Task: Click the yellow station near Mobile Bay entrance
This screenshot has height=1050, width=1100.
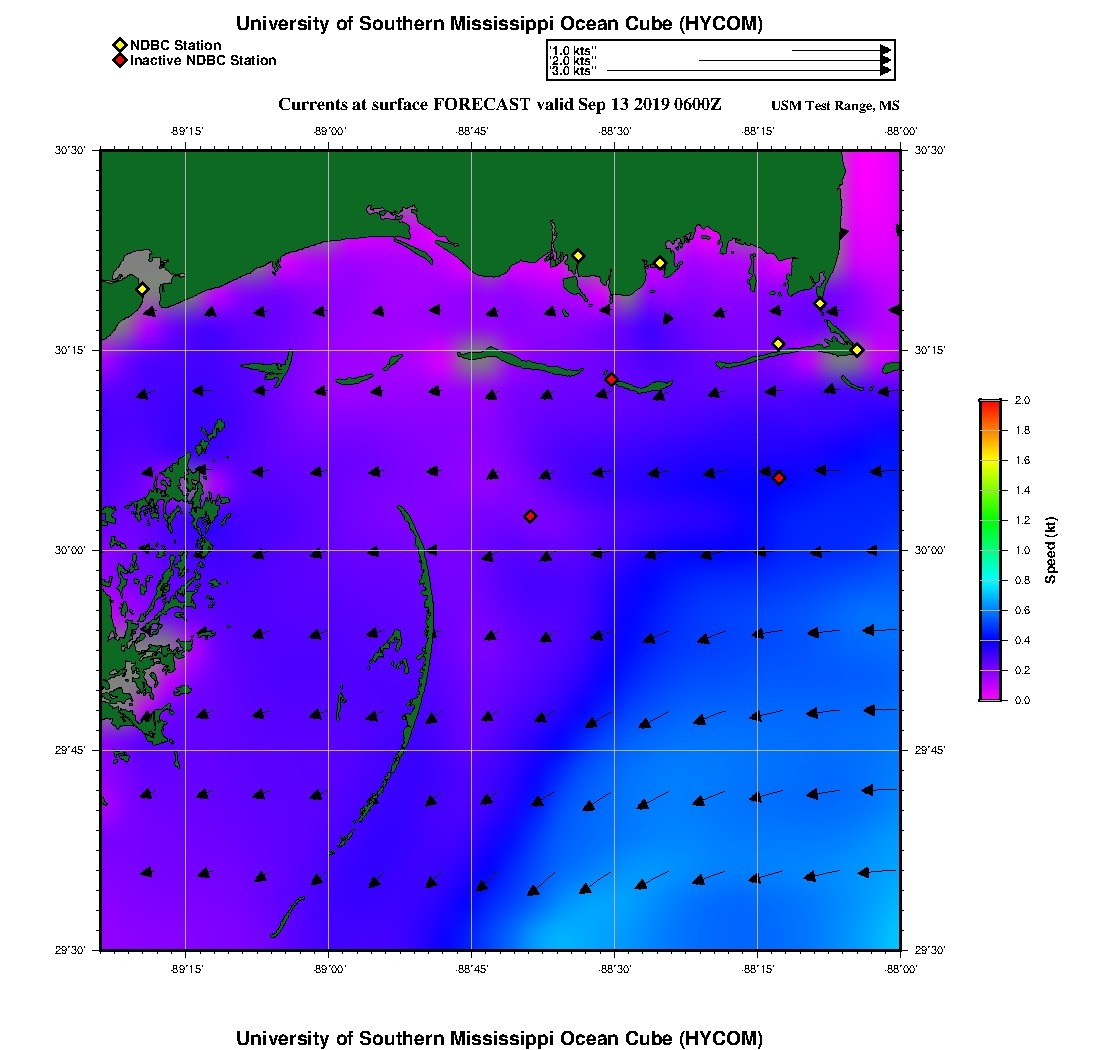Action: pyautogui.click(x=820, y=304)
